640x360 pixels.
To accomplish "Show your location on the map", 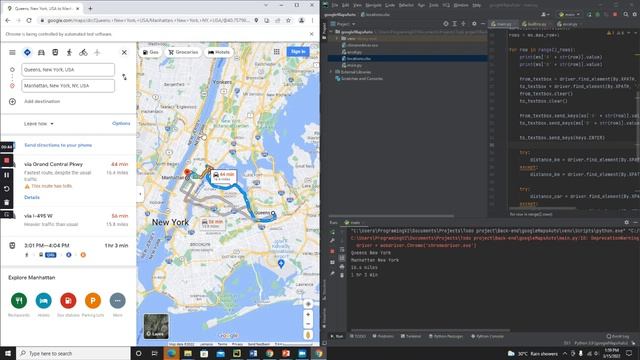I will pyautogui.click(x=308, y=304).
